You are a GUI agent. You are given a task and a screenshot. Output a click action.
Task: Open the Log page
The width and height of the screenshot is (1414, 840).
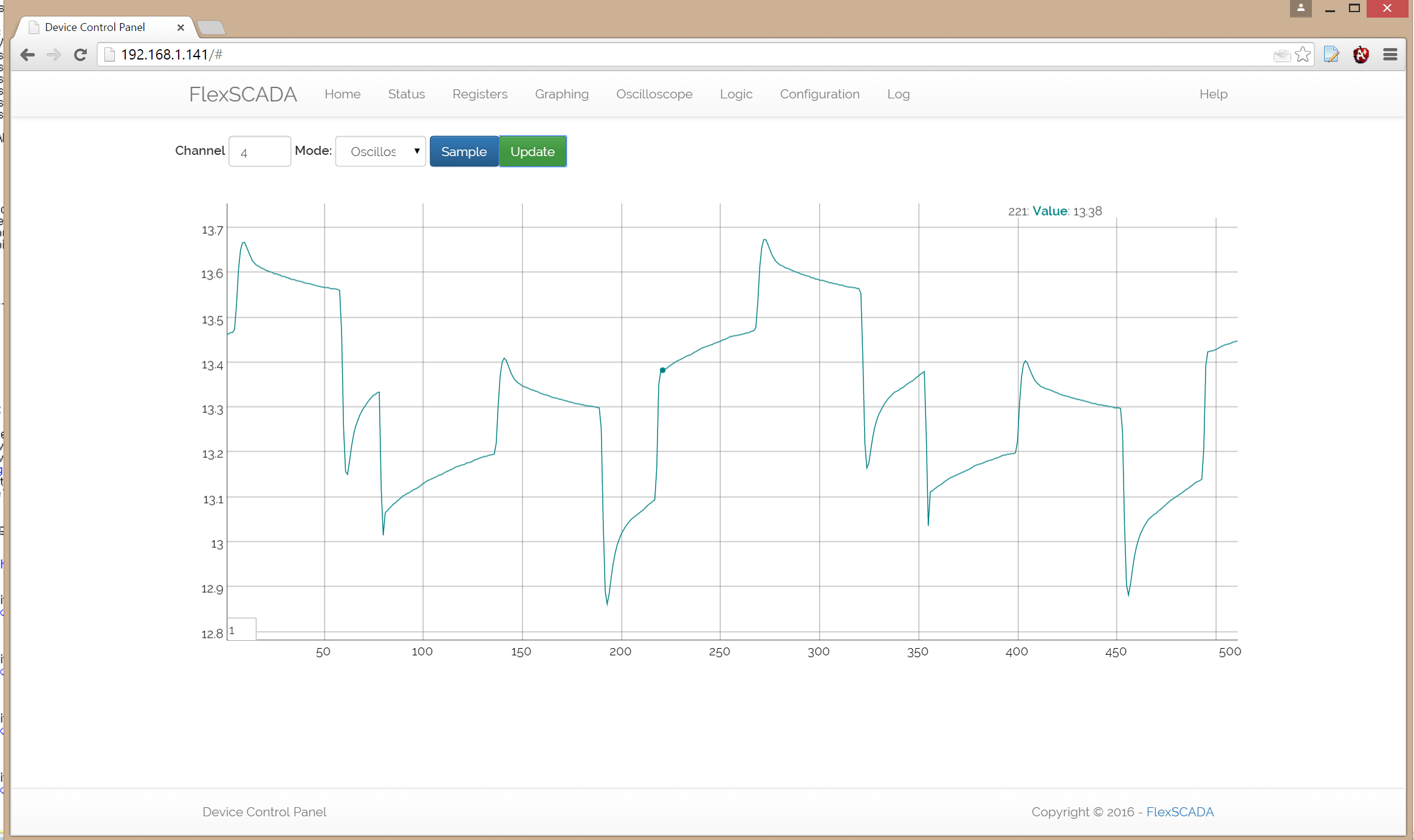898,94
